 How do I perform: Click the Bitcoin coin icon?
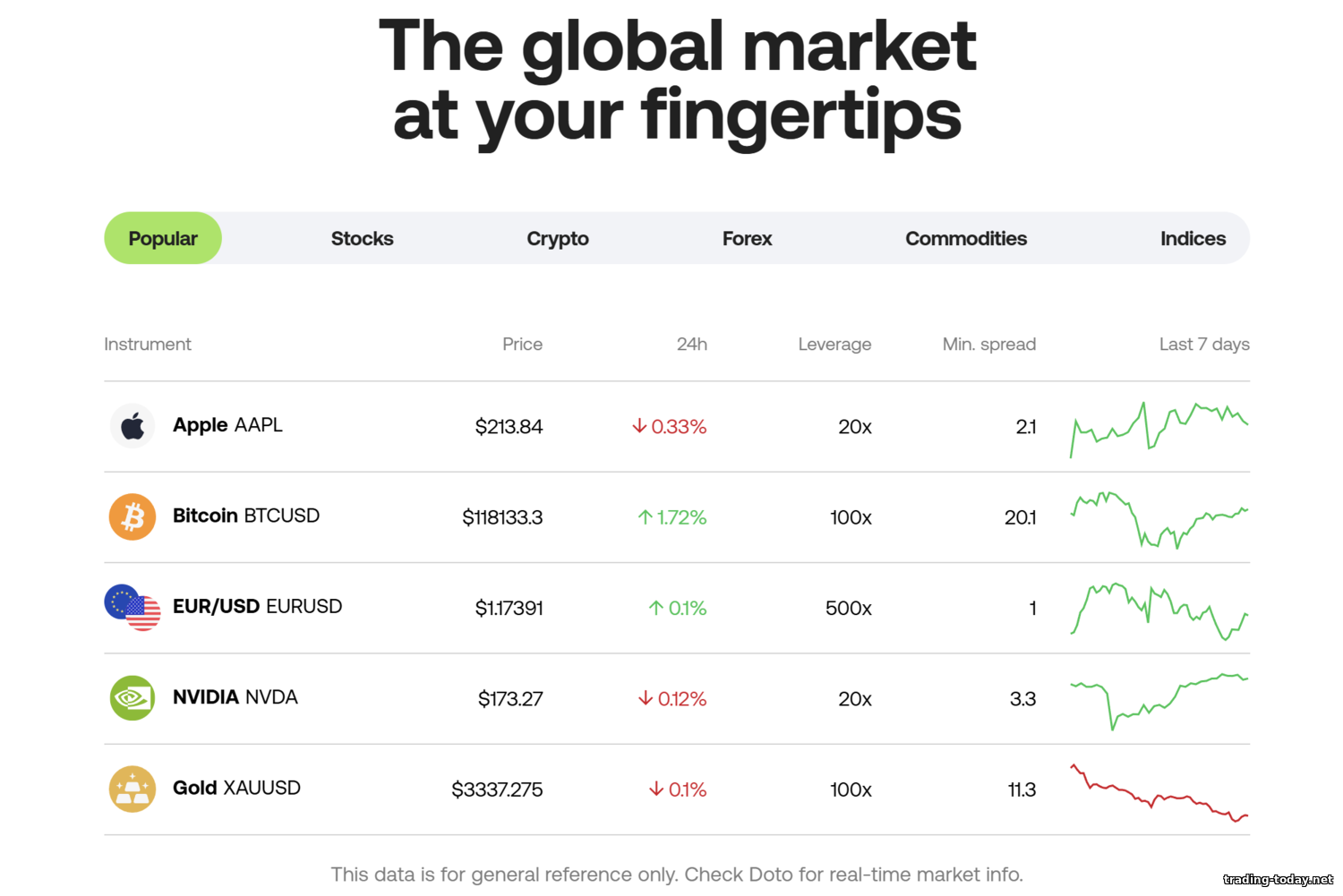click(133, 517)
